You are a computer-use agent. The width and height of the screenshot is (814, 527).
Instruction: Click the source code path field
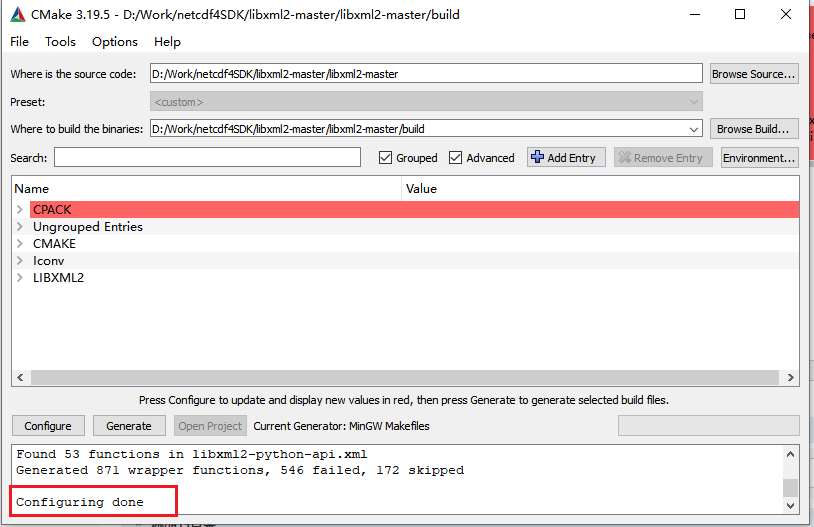pyautogui.click(x=426, y=73)
